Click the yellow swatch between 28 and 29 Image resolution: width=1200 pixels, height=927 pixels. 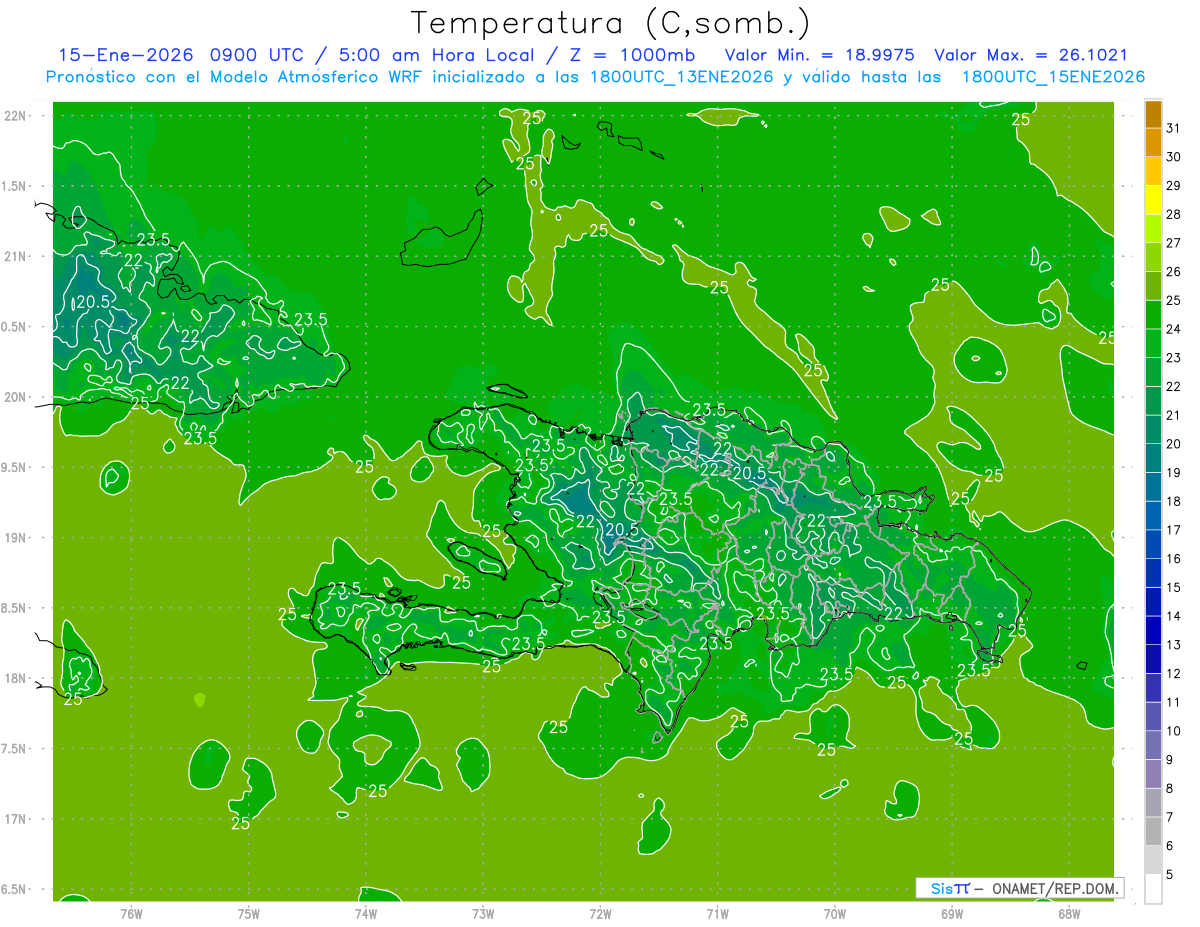1153,199
